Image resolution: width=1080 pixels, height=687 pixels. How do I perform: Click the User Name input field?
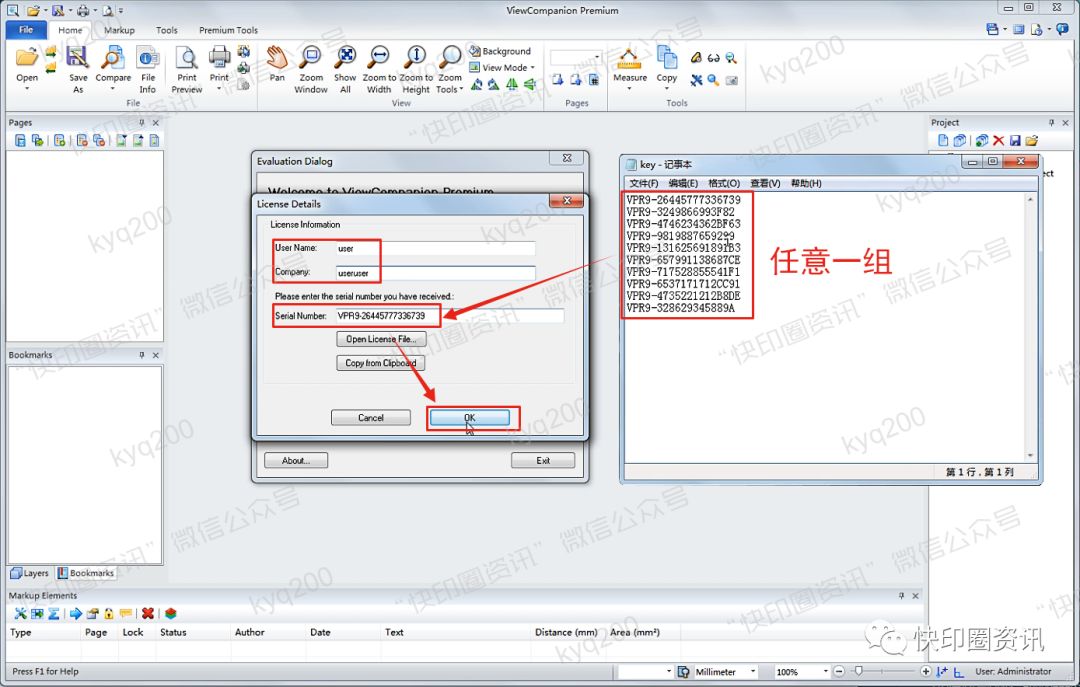tap(435, 248)
